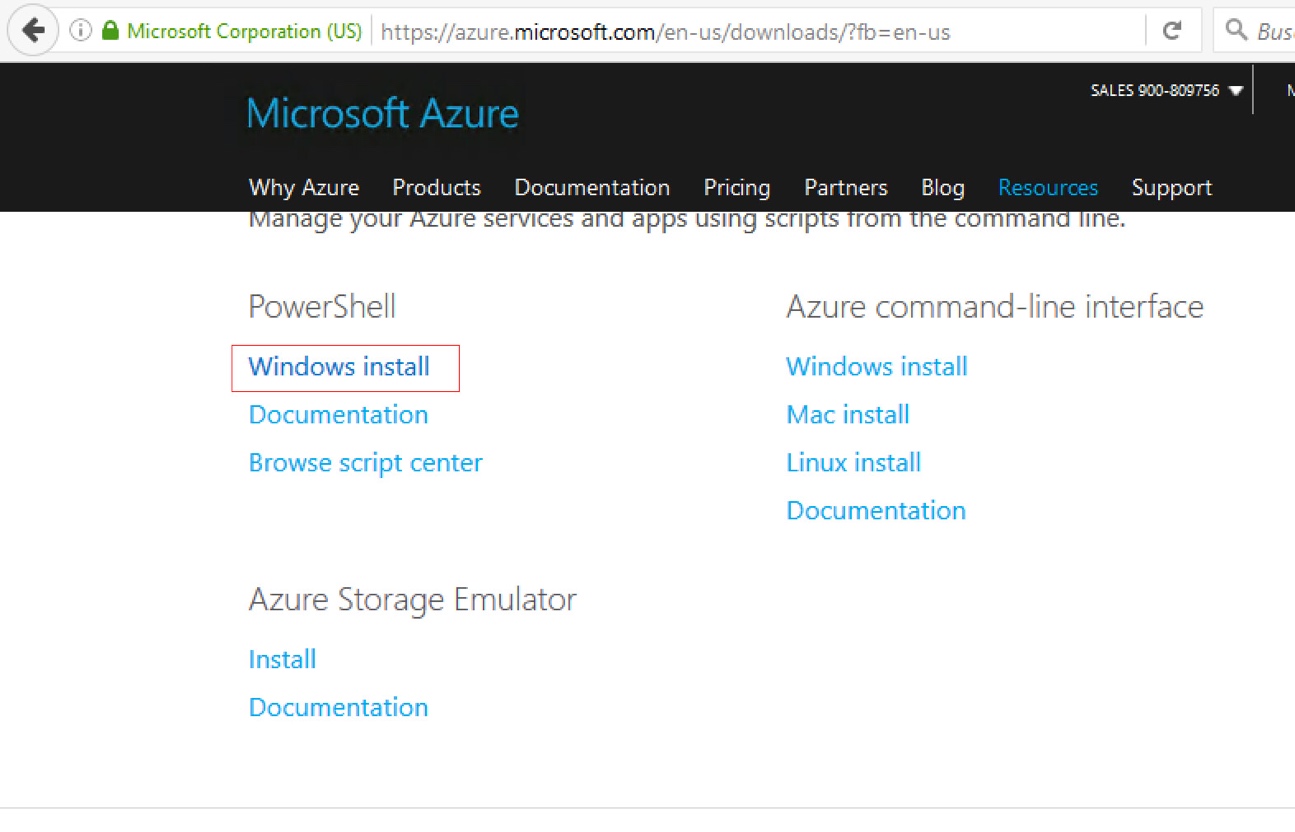Select Pricing in the navigation bar
Image resolution: width=1295 pixels, height=832 pixels.
point(737,188)
